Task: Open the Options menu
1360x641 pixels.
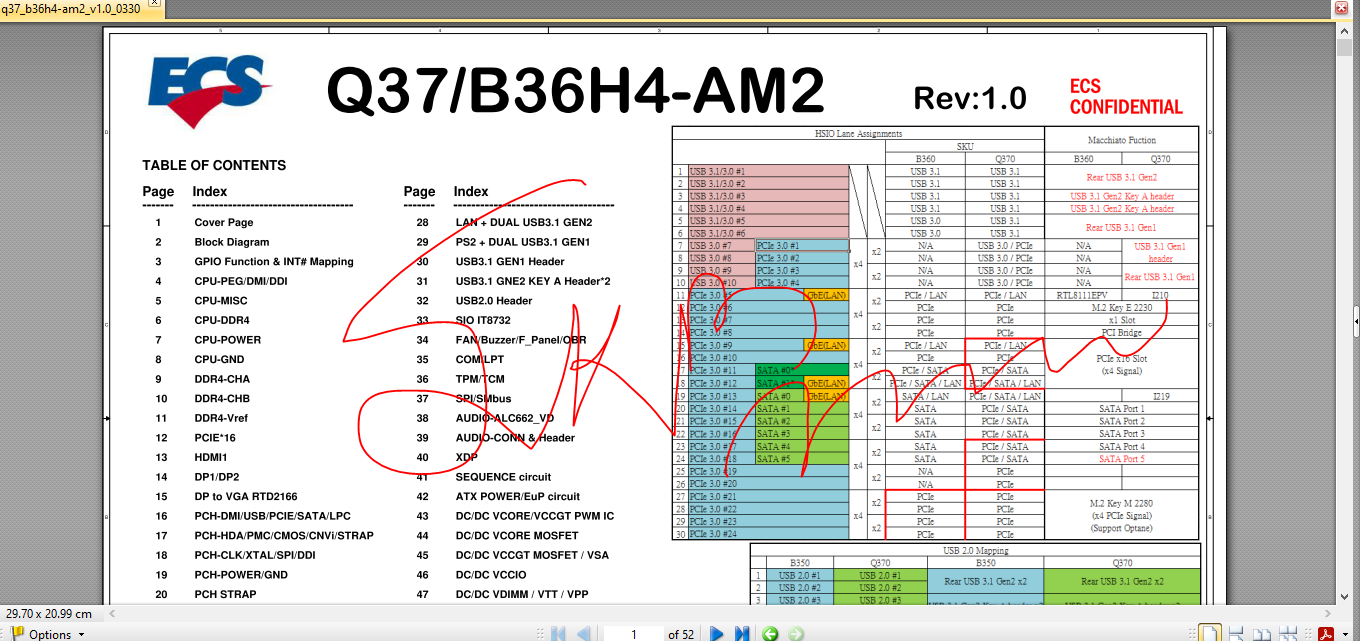Action: [x=48, y=634]
